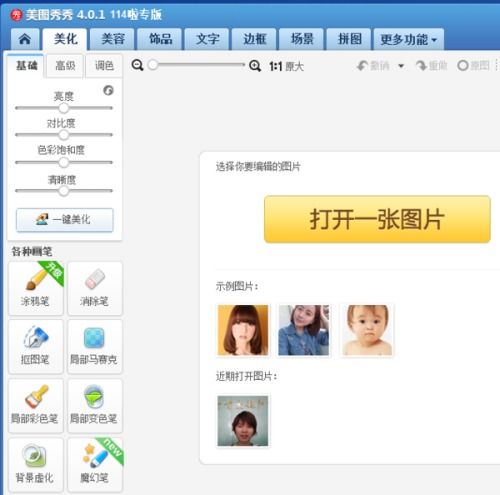Click the 1:1 原大 actual size button

point(286,66)
